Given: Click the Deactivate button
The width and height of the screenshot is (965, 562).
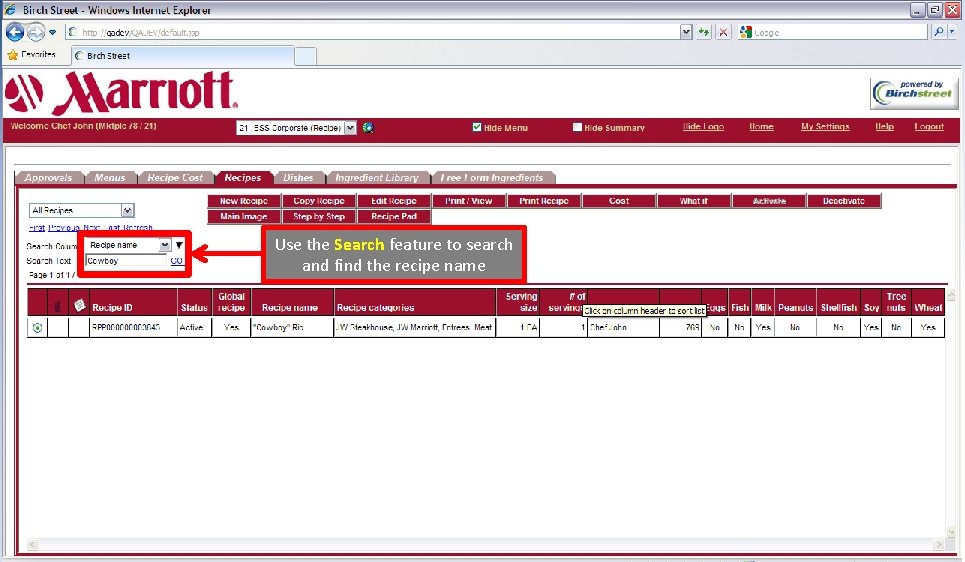Looking at the screenshot, I should coord(844,201).
